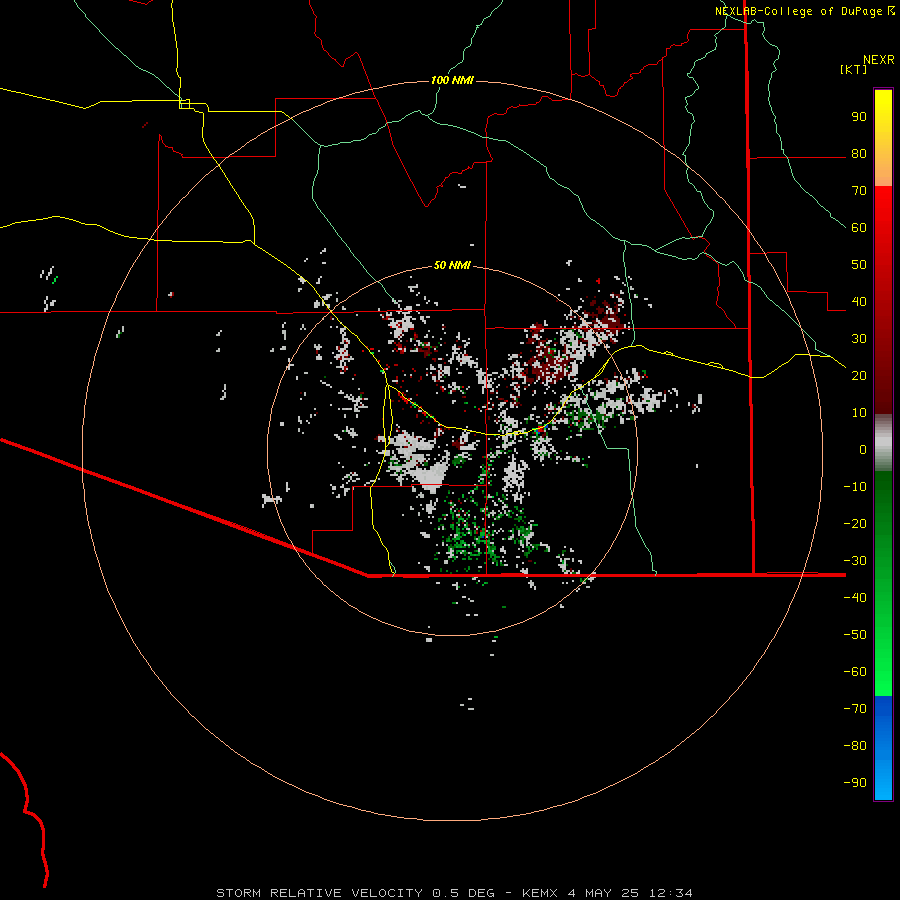Click the -20 value on the color scale
900x900 pixels.
pos(855,524)
